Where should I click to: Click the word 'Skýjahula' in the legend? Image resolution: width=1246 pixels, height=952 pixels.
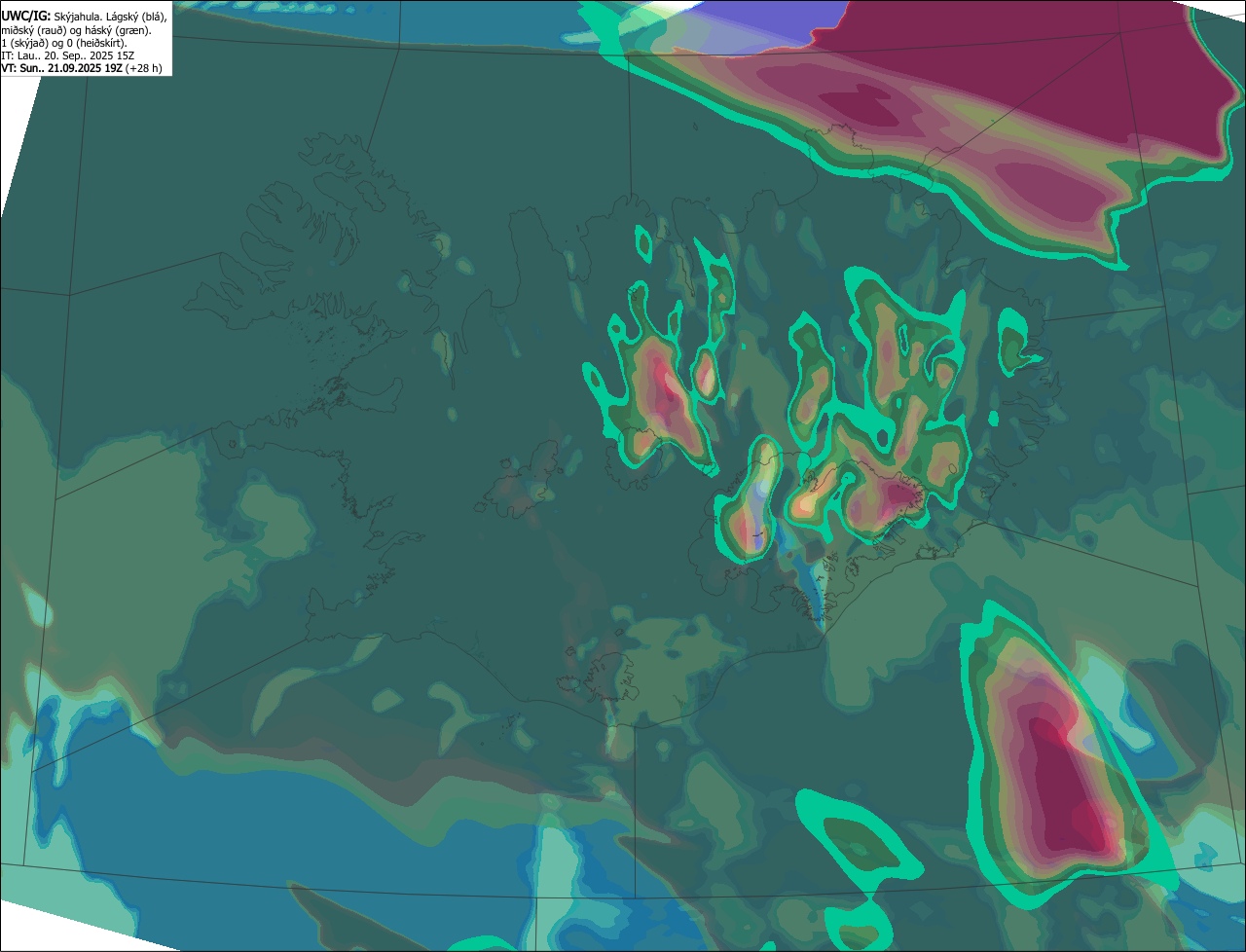tap(76, 18)
